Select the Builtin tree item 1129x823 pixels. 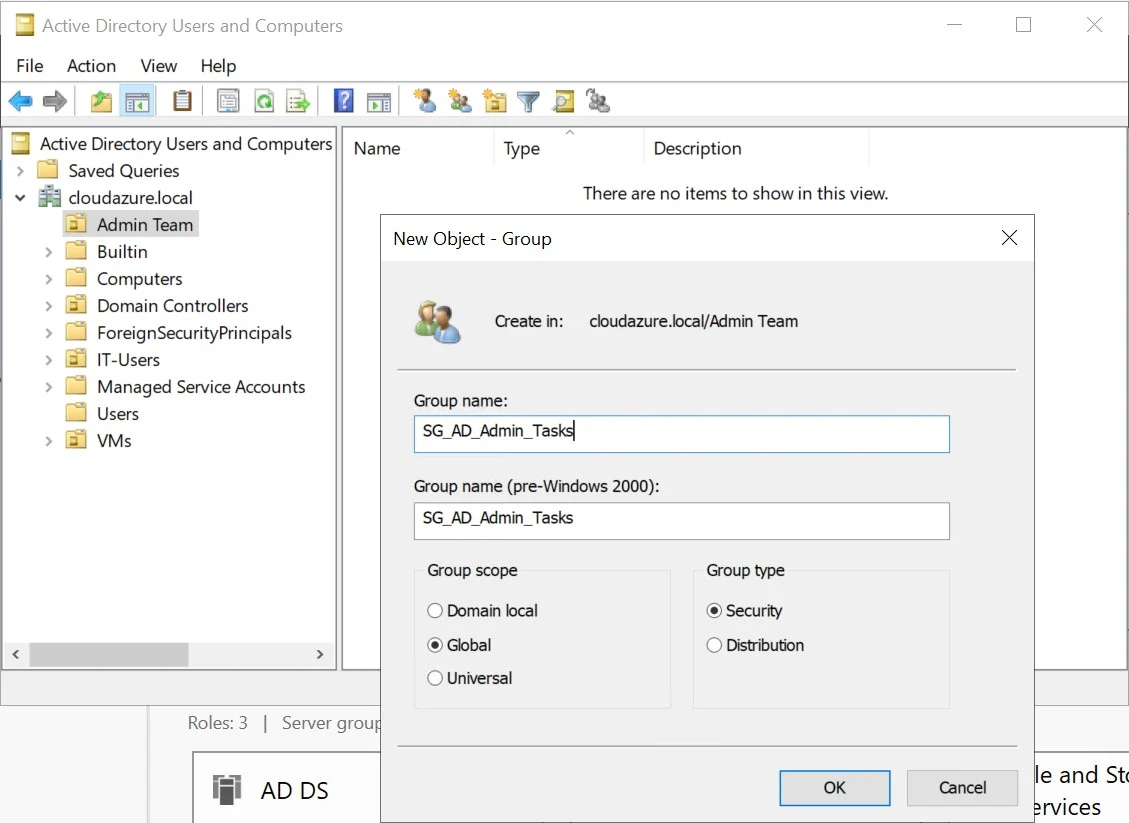(122, 252)
